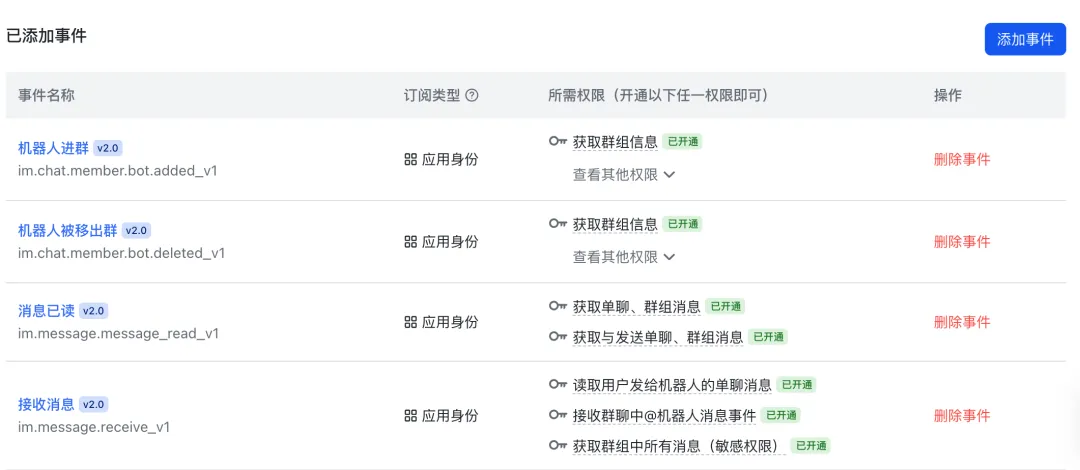Delete the 机器人被移出群 event
The width and height of the screenshot is (1080, 470).
click(x=961, y=241)
